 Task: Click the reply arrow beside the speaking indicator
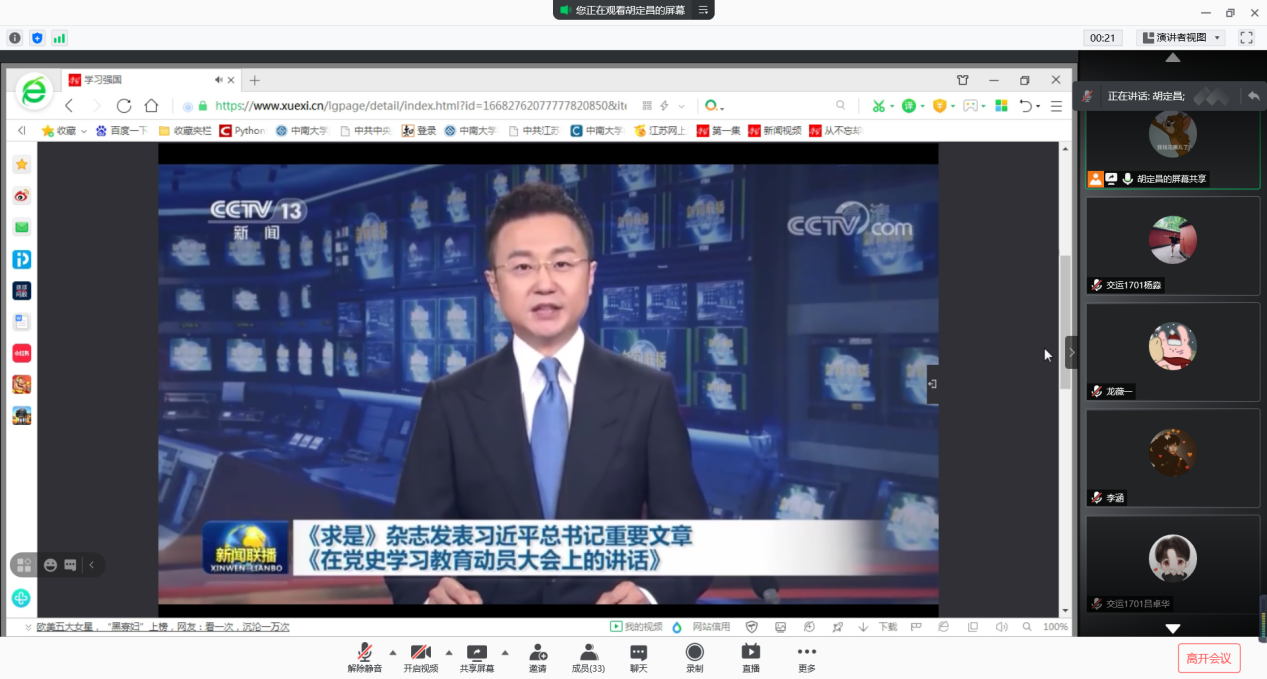(1253, 96)
